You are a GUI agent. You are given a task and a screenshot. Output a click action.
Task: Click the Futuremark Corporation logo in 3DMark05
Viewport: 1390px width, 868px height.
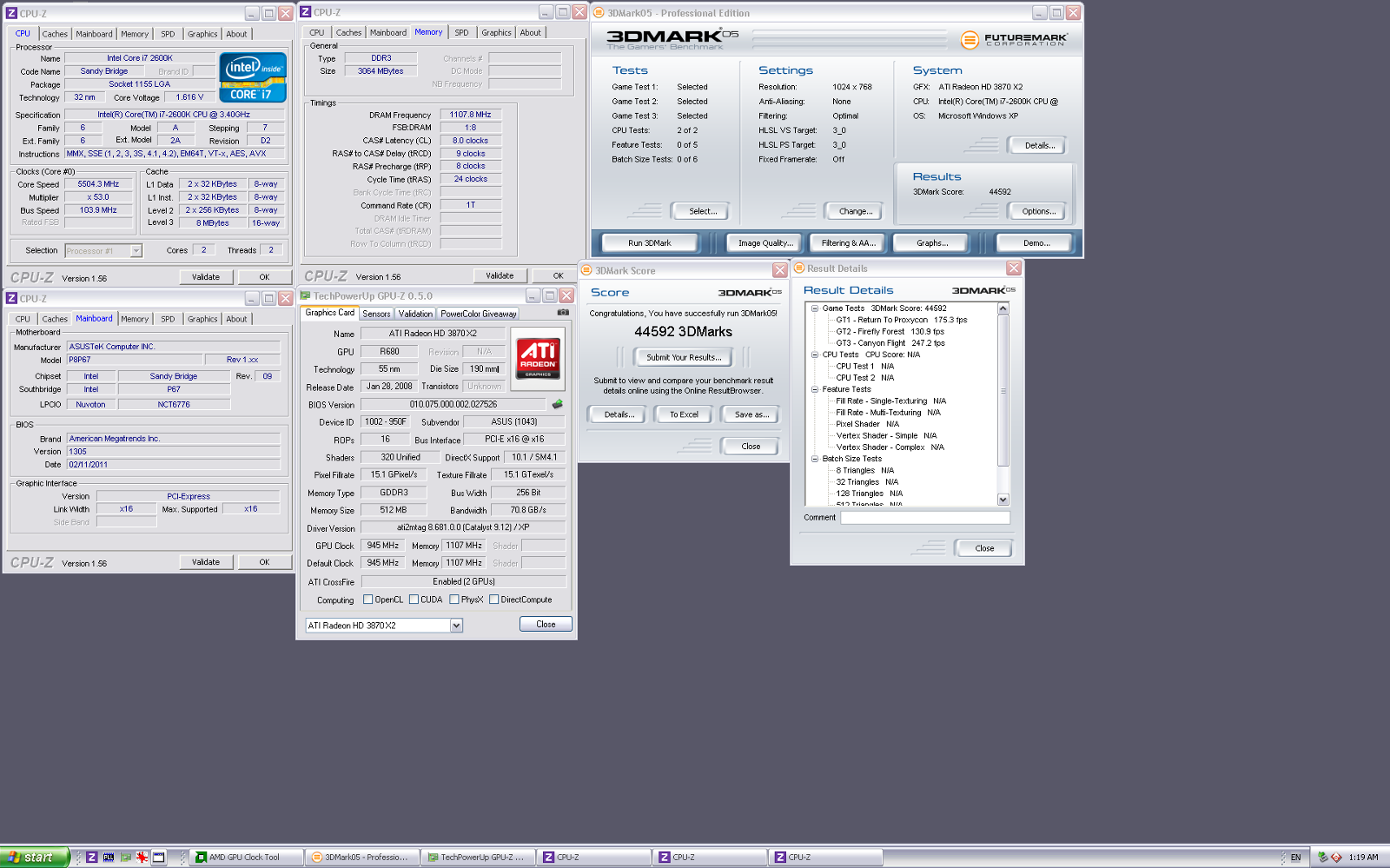(1014, 39)
